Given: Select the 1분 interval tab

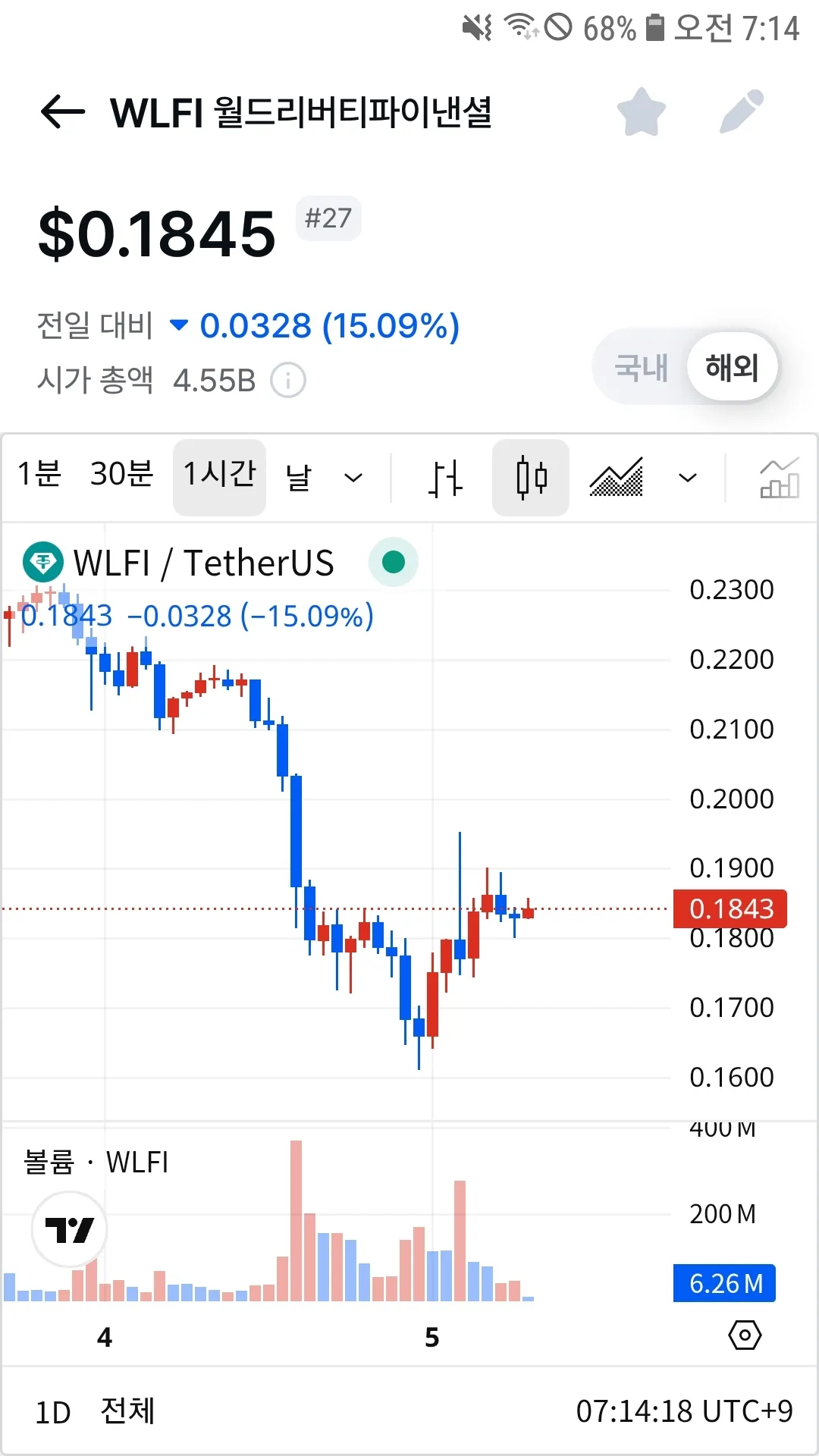Looking at the screenshot, I should [x=39, y=475].
